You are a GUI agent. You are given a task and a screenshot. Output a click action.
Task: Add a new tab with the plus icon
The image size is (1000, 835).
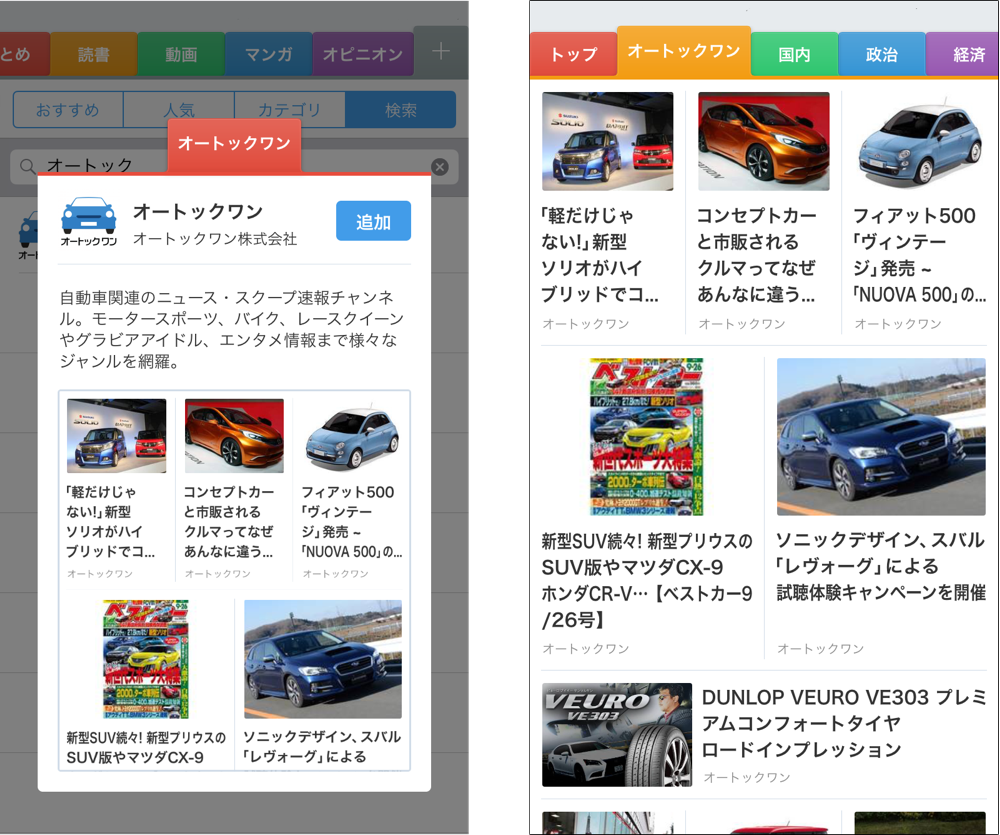coord(441,52)
